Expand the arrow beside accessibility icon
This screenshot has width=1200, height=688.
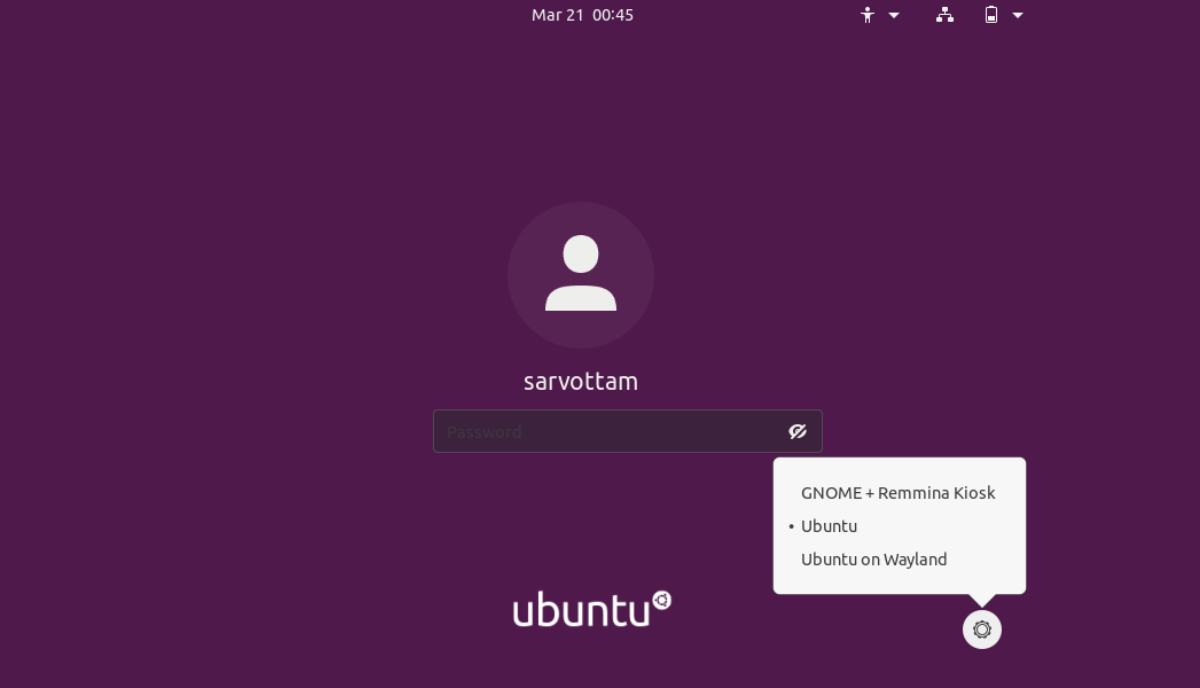tap(894, 15)
